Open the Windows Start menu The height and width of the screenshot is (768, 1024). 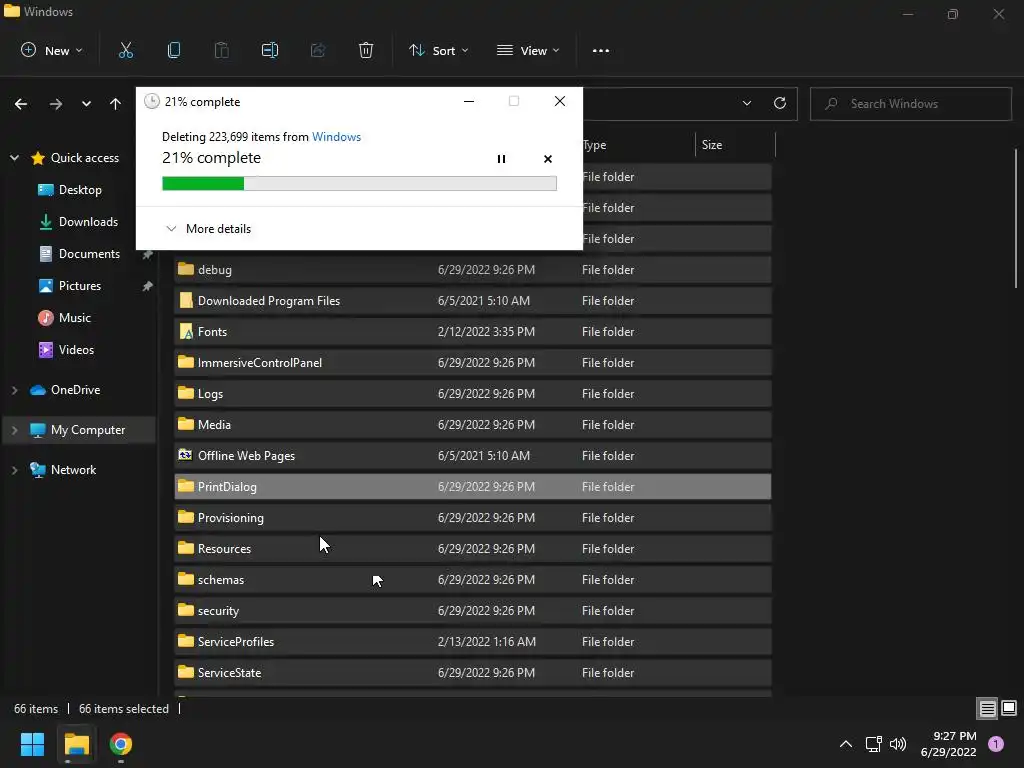coord(32,744)
